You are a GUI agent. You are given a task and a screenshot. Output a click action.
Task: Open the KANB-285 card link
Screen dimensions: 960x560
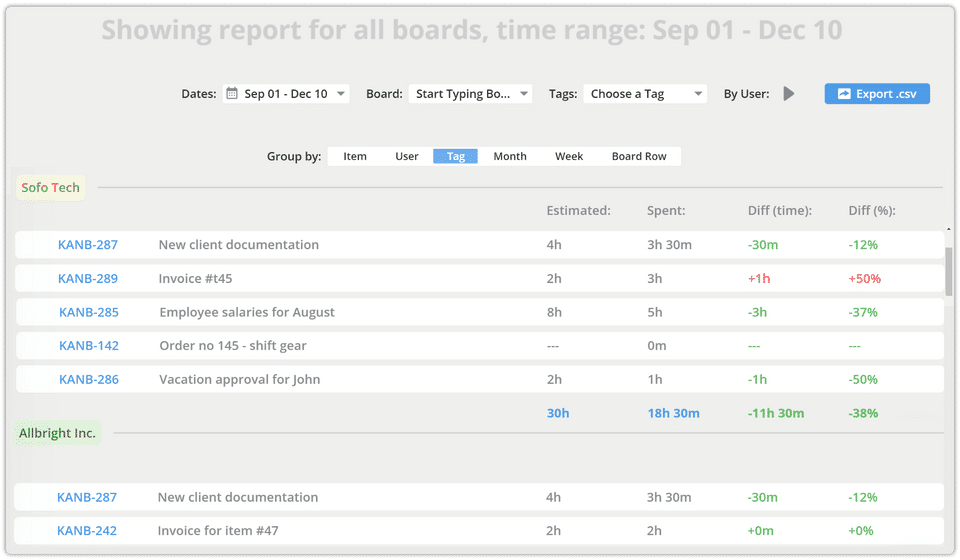point(89,312)
